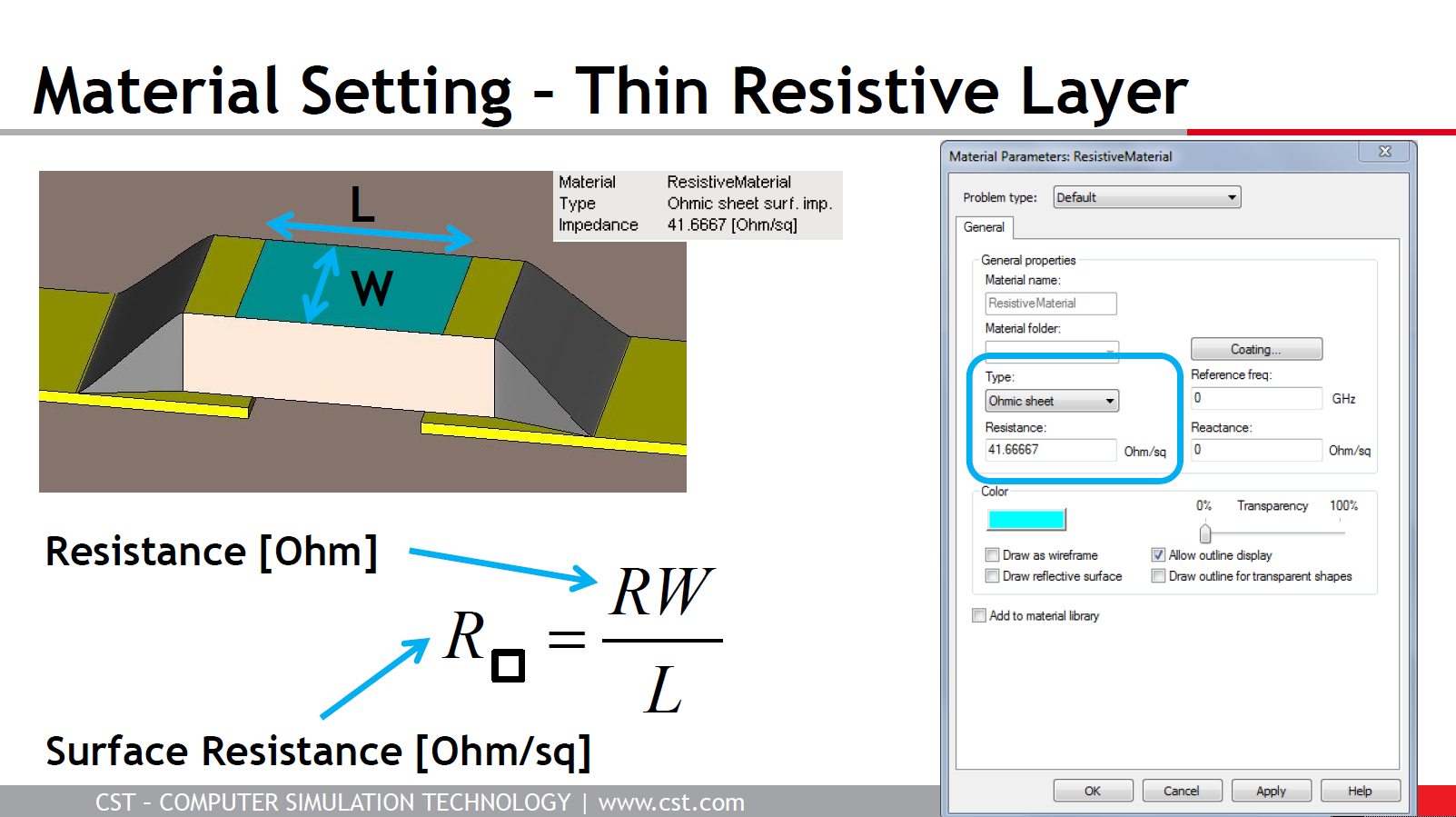
Task: Click the Coating... button
Action: pyautogui.click(x=1256, y=349)
